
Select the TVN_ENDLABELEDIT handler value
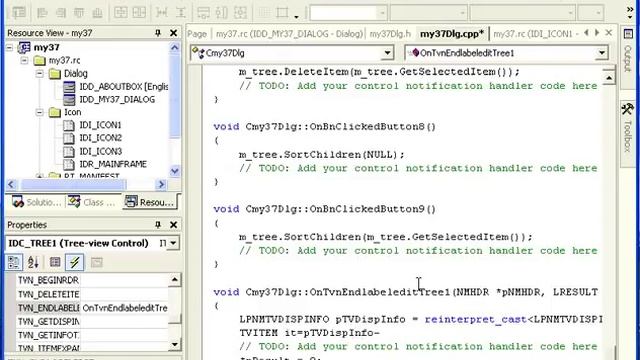click(x=124, y=308)
